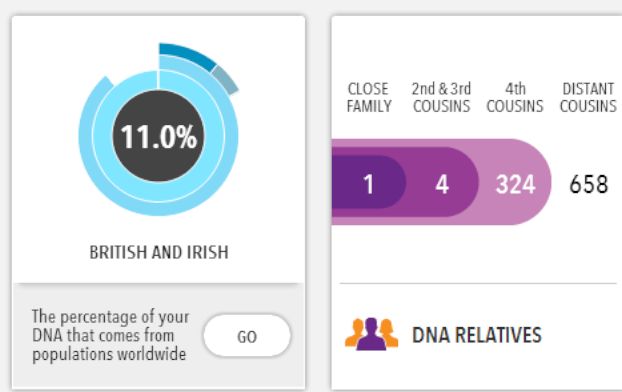
Task: Select the 4th Cousins count 324
Action: click(515, 184)
